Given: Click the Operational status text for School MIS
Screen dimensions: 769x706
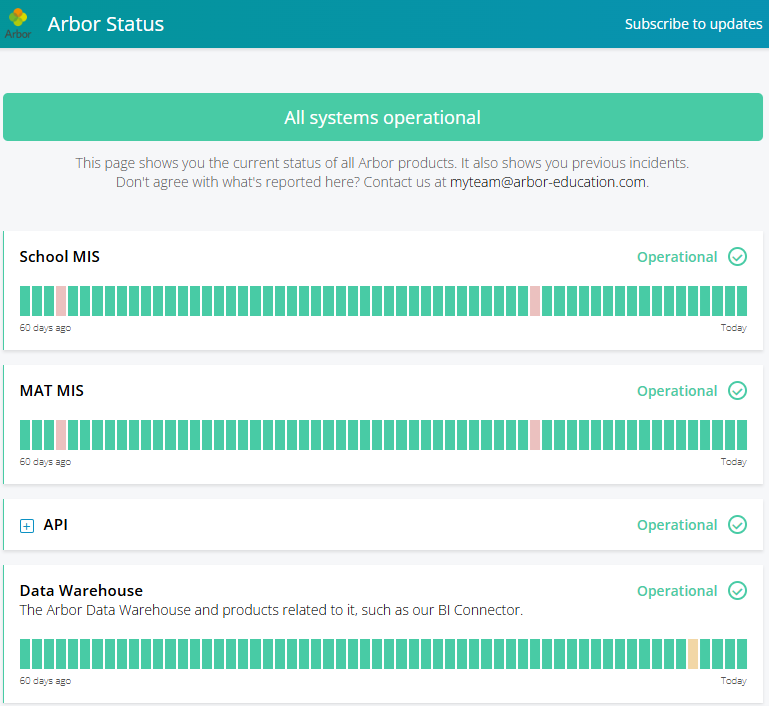Looking at the screenshot, I should tap(677, 257).
